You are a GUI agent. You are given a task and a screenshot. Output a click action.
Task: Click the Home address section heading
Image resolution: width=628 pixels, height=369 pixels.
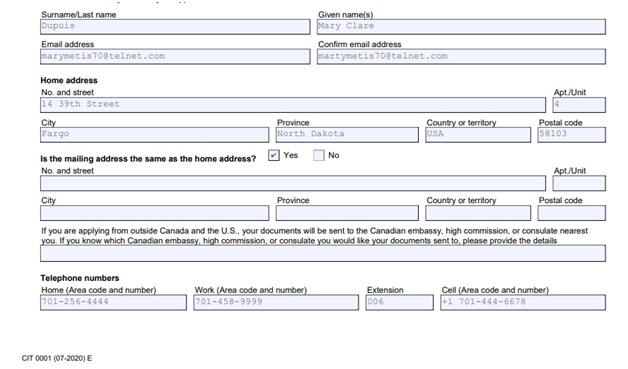(69, 81)
